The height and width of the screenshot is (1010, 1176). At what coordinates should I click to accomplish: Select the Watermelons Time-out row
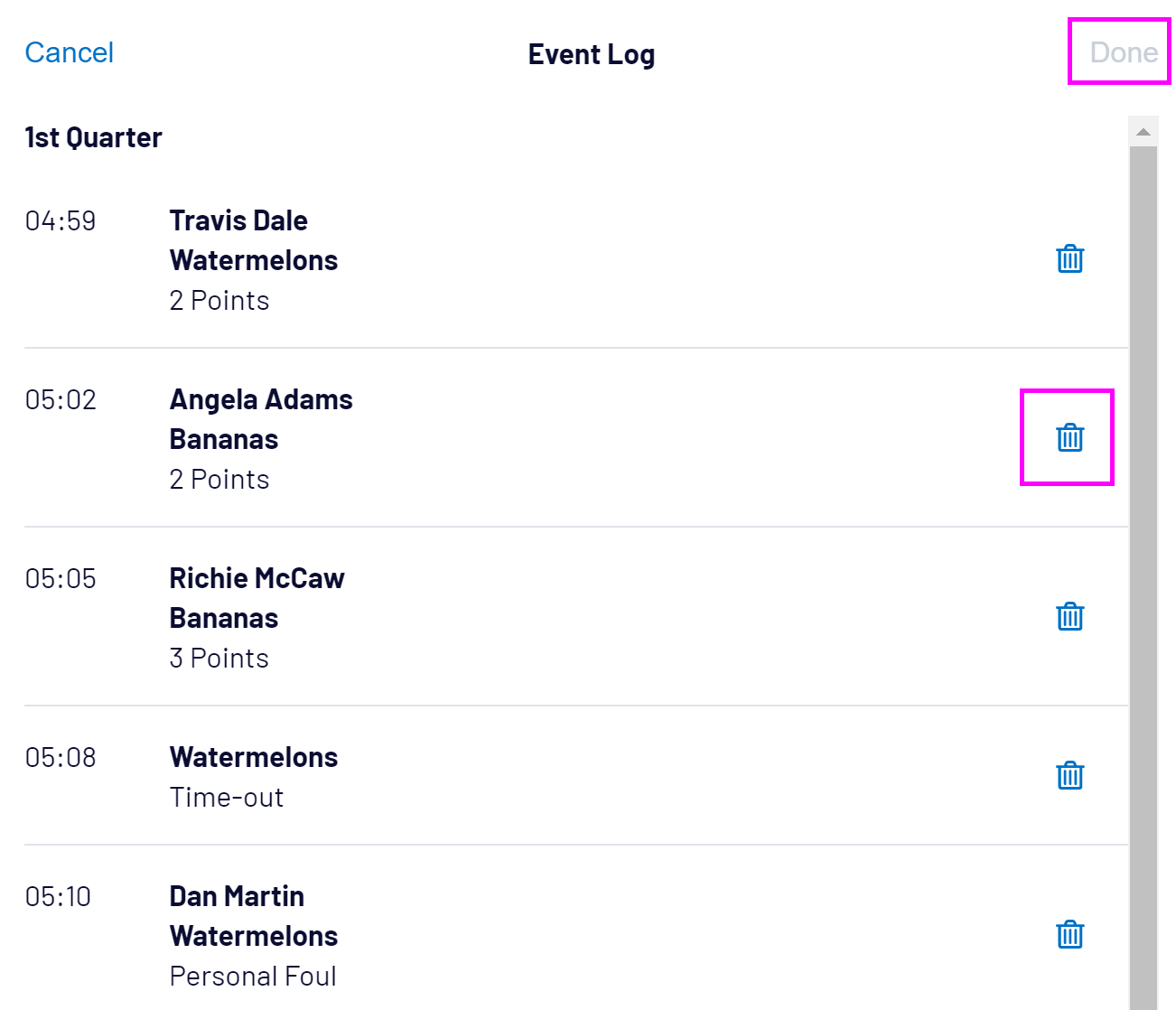pyautogui.click(x=542, y=777)
